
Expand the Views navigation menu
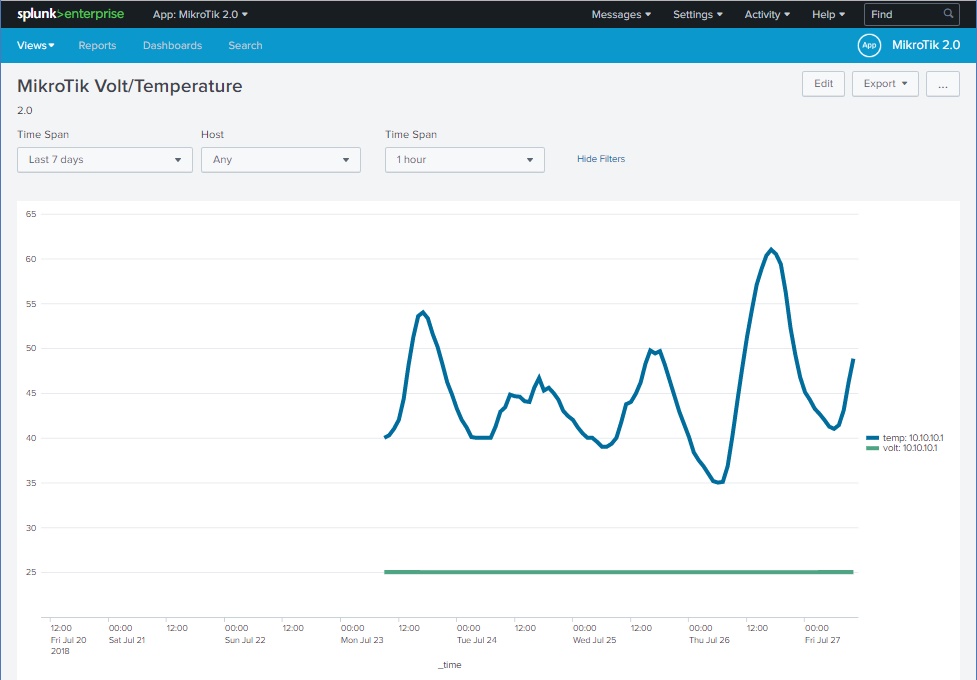pyautogui.click(x=36, y=46)
